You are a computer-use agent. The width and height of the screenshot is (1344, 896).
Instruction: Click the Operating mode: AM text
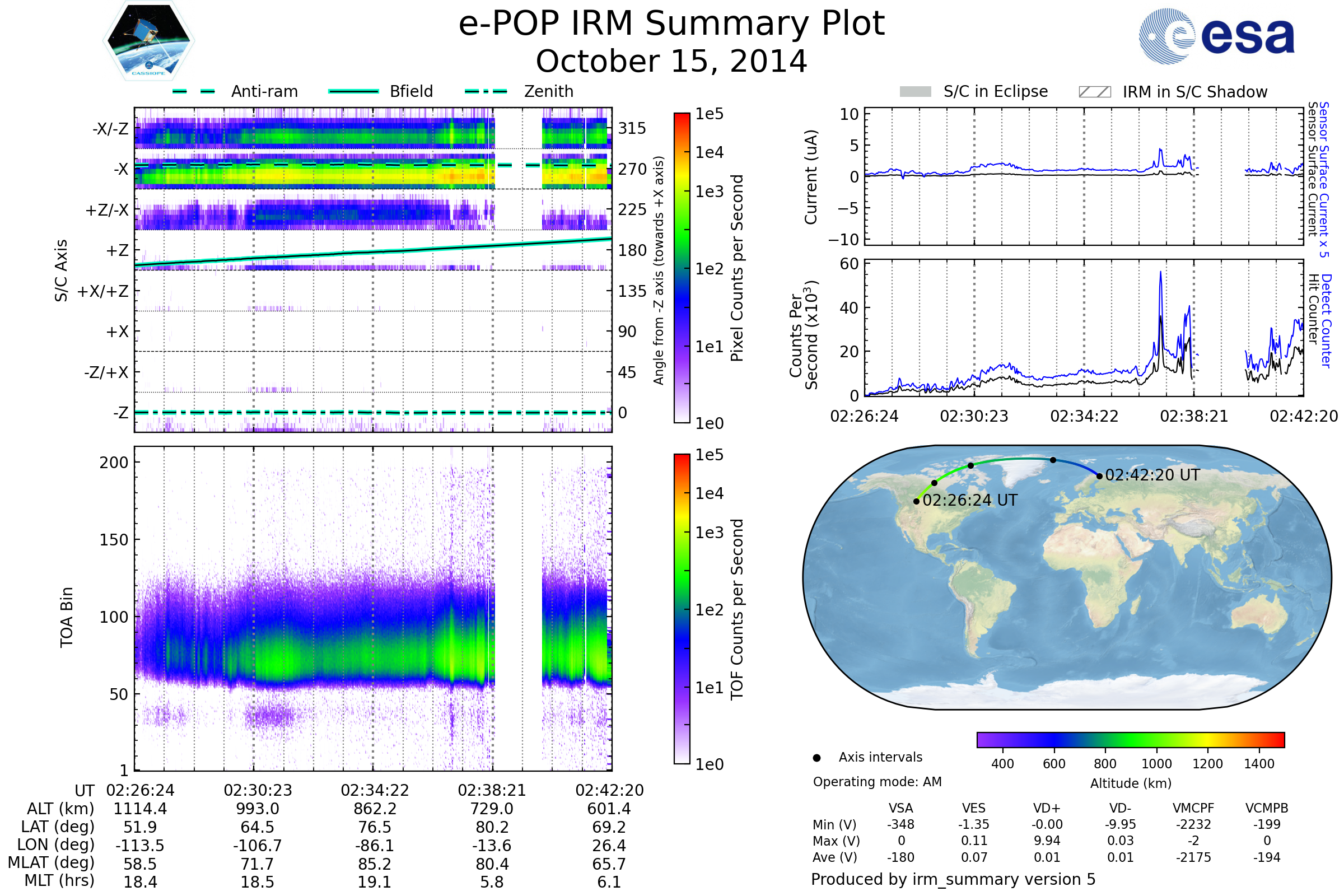tap(877, 782)
